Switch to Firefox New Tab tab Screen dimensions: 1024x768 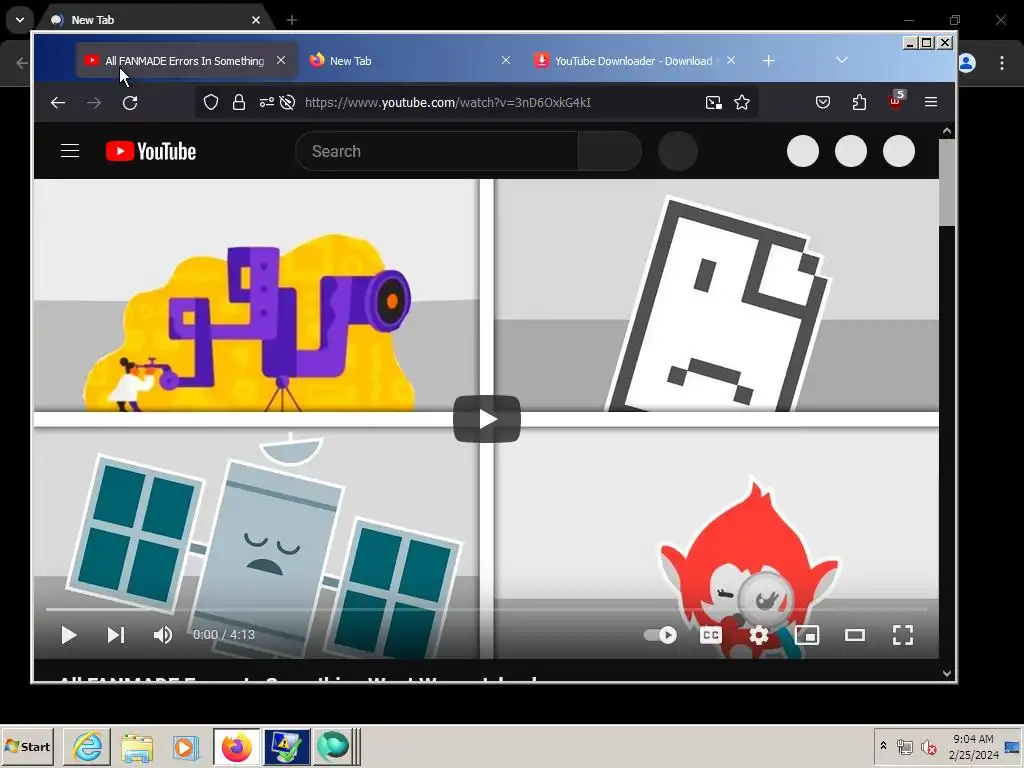411,61
